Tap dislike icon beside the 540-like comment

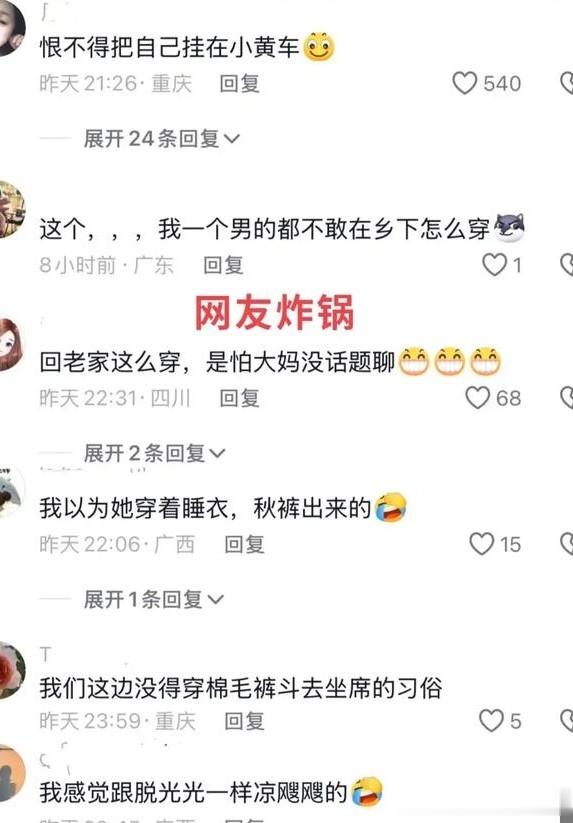pos(567,83)
